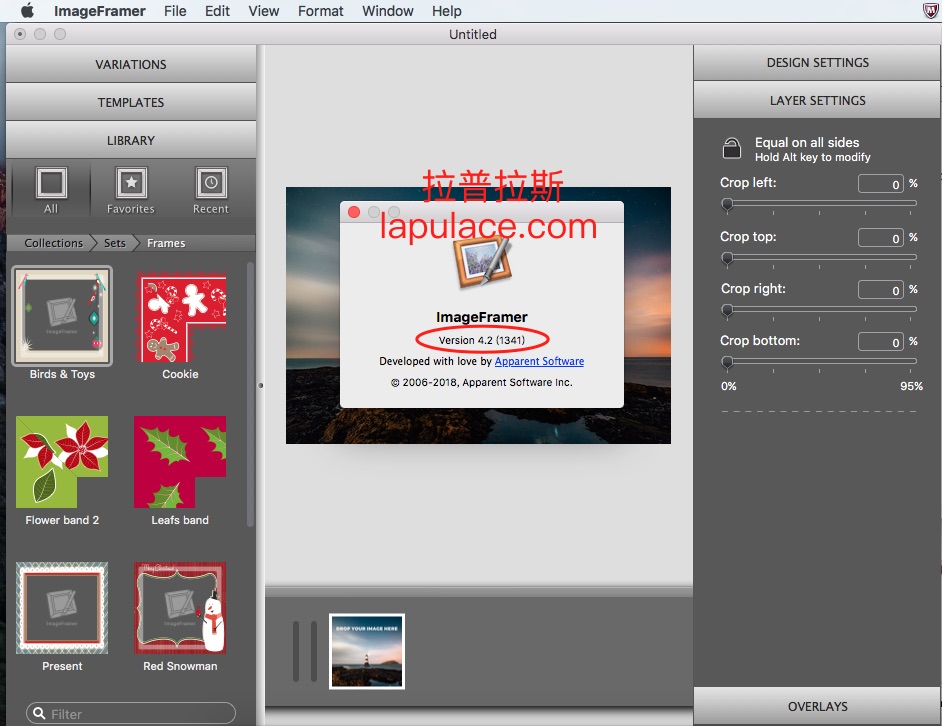Viewport: 942px width, 726px height.
Task: Click the Crop top value field
Action: pyautogui.click(x=881, y=237)
